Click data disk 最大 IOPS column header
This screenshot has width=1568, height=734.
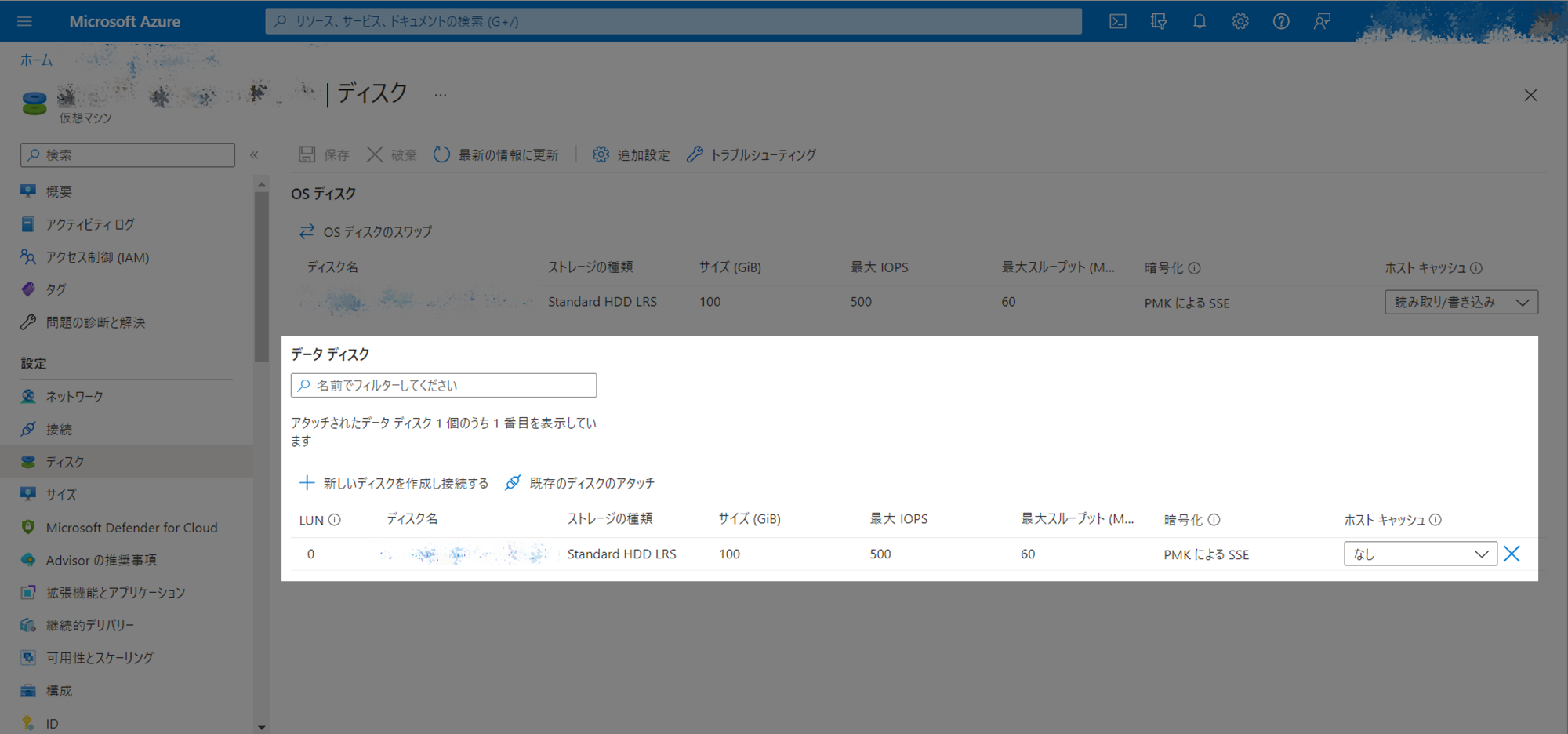click(898, 519)
